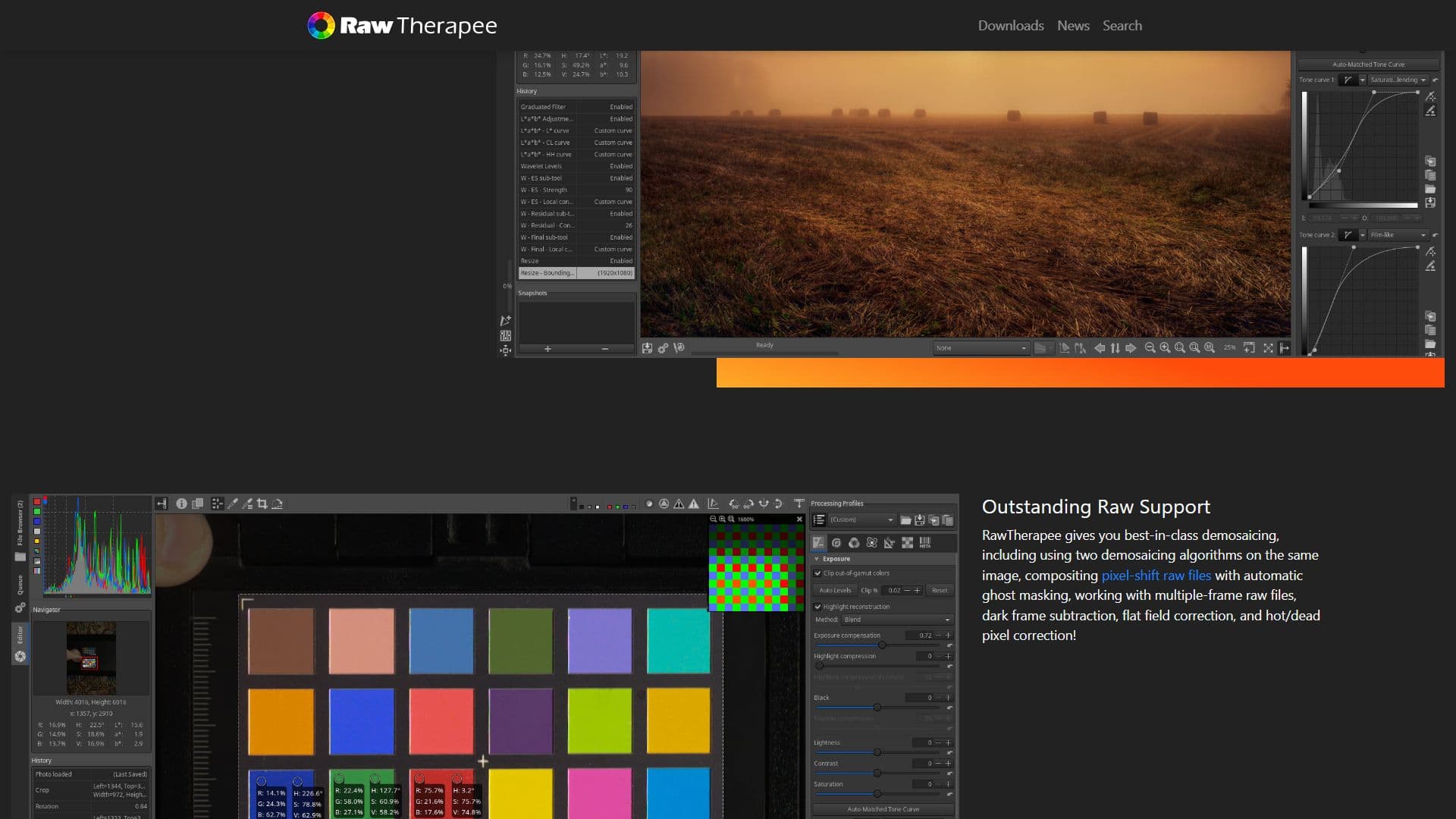Toggle the clipped shadow indication warning icon
This screenshot has width=1456, height=819.
pos(679,504)
